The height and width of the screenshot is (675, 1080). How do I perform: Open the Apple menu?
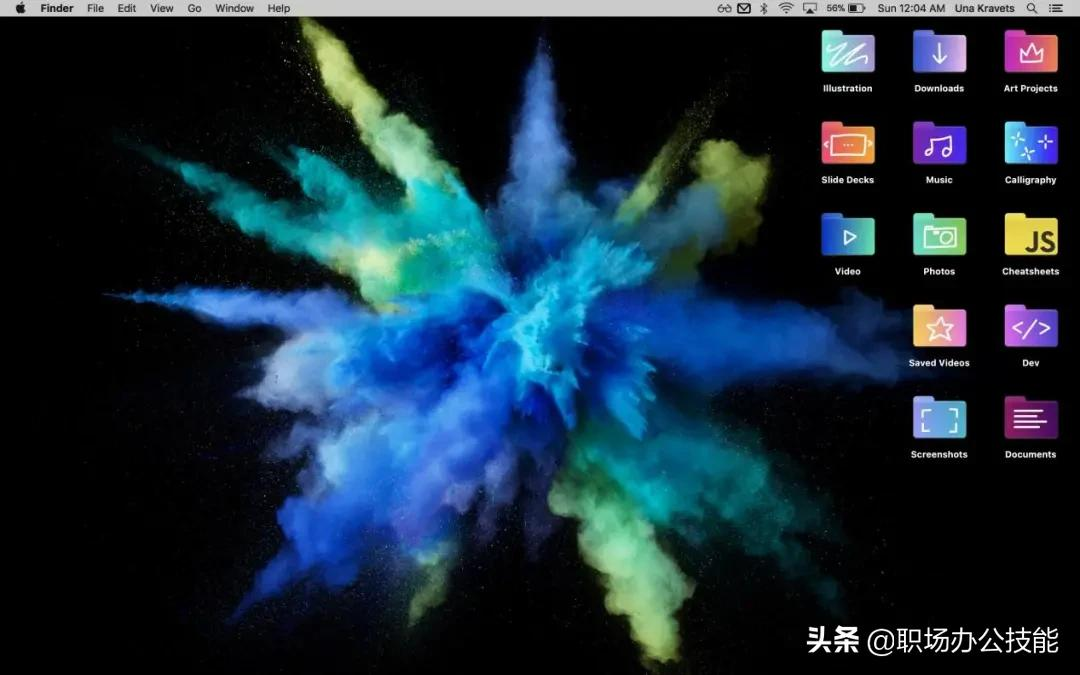[x=20, y=8]
